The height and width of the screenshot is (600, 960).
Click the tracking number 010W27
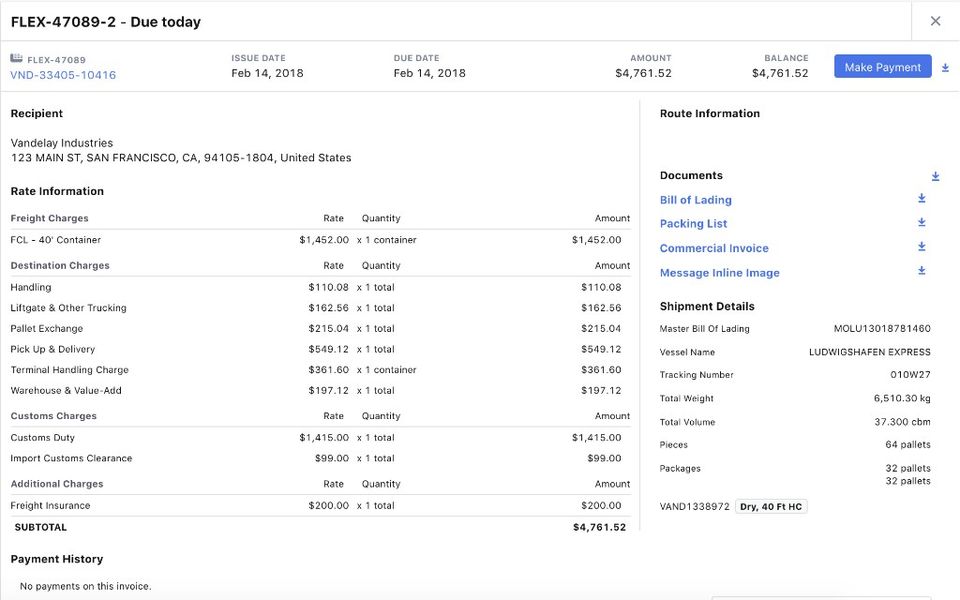point(911,375)
